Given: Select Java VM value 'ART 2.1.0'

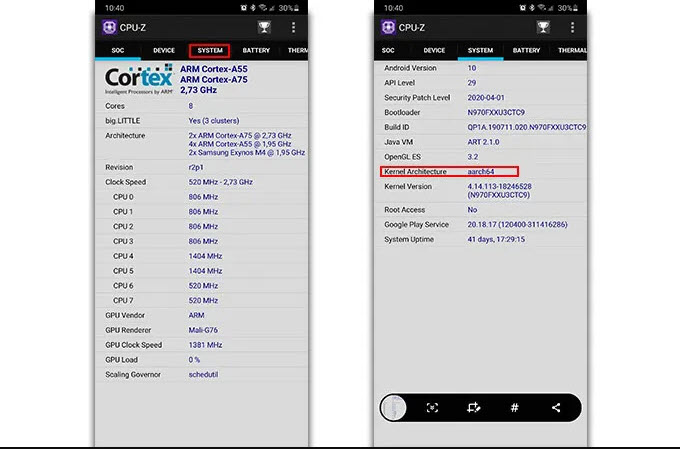Looking at the screenshot, I should pyautogui.click(x=483, y=142).
